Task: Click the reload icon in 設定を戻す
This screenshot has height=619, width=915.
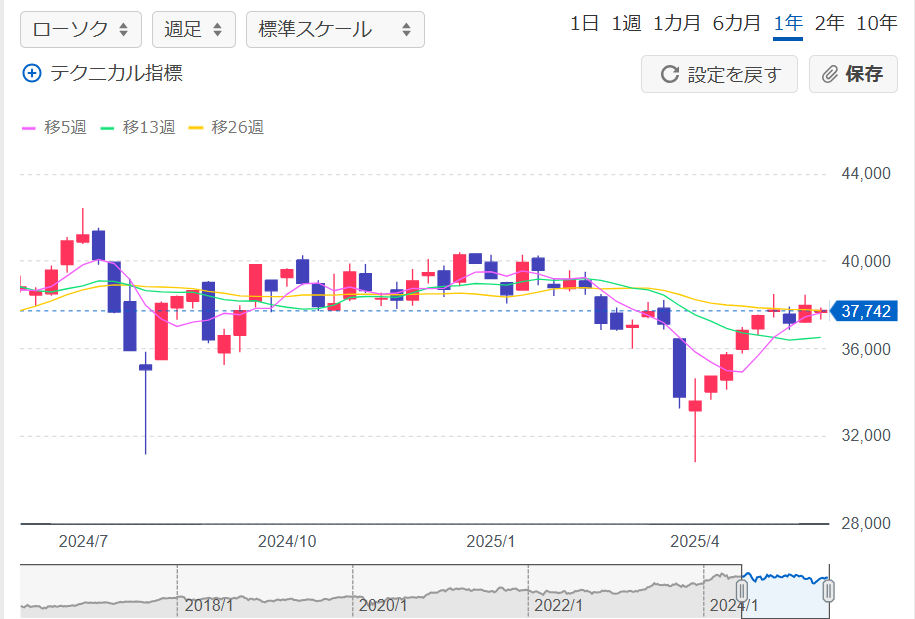Action: point(670,74)
